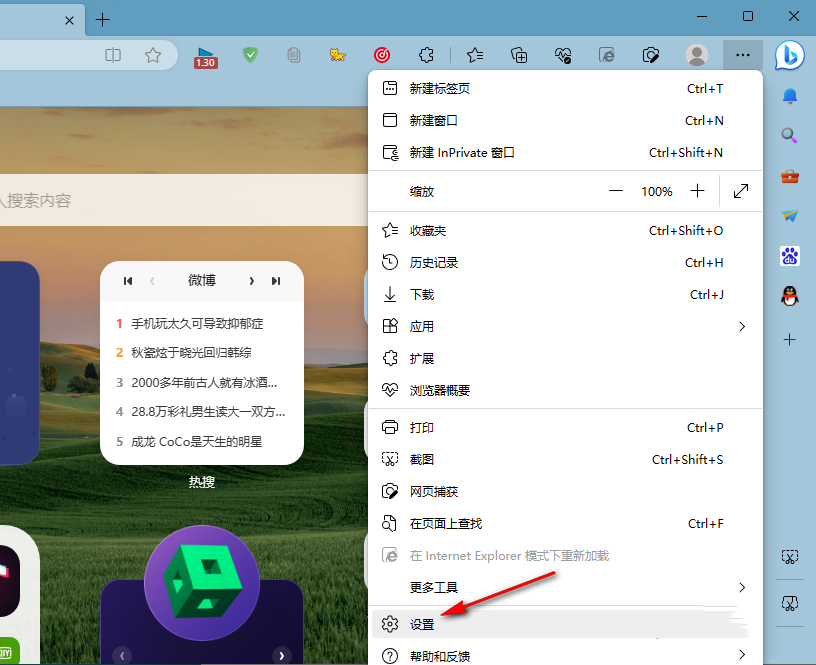Open the Bing chat sidebar icon

coord(789,55)
